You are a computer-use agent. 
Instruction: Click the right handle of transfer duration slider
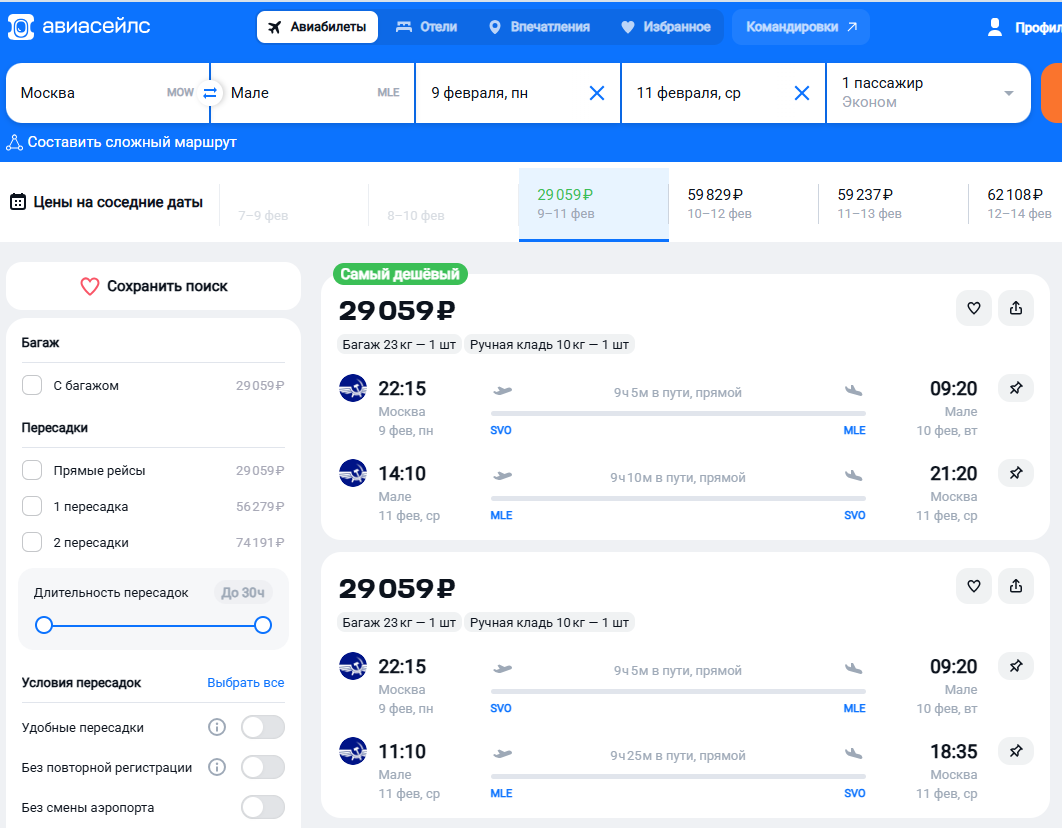(263, 625)
